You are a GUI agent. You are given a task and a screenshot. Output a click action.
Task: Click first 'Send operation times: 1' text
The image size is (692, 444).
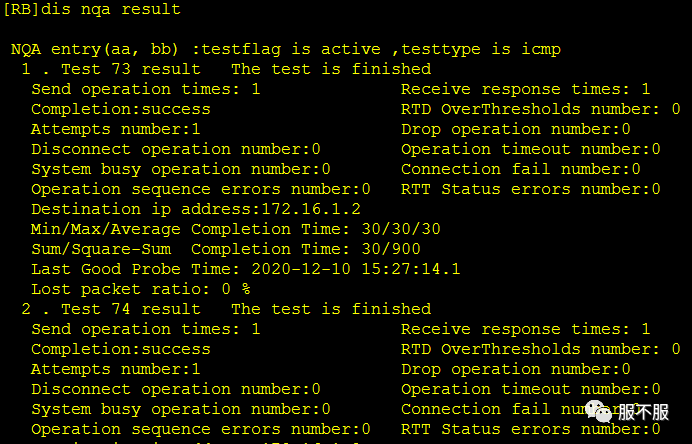pyautogui.click(x=146, y=89)
